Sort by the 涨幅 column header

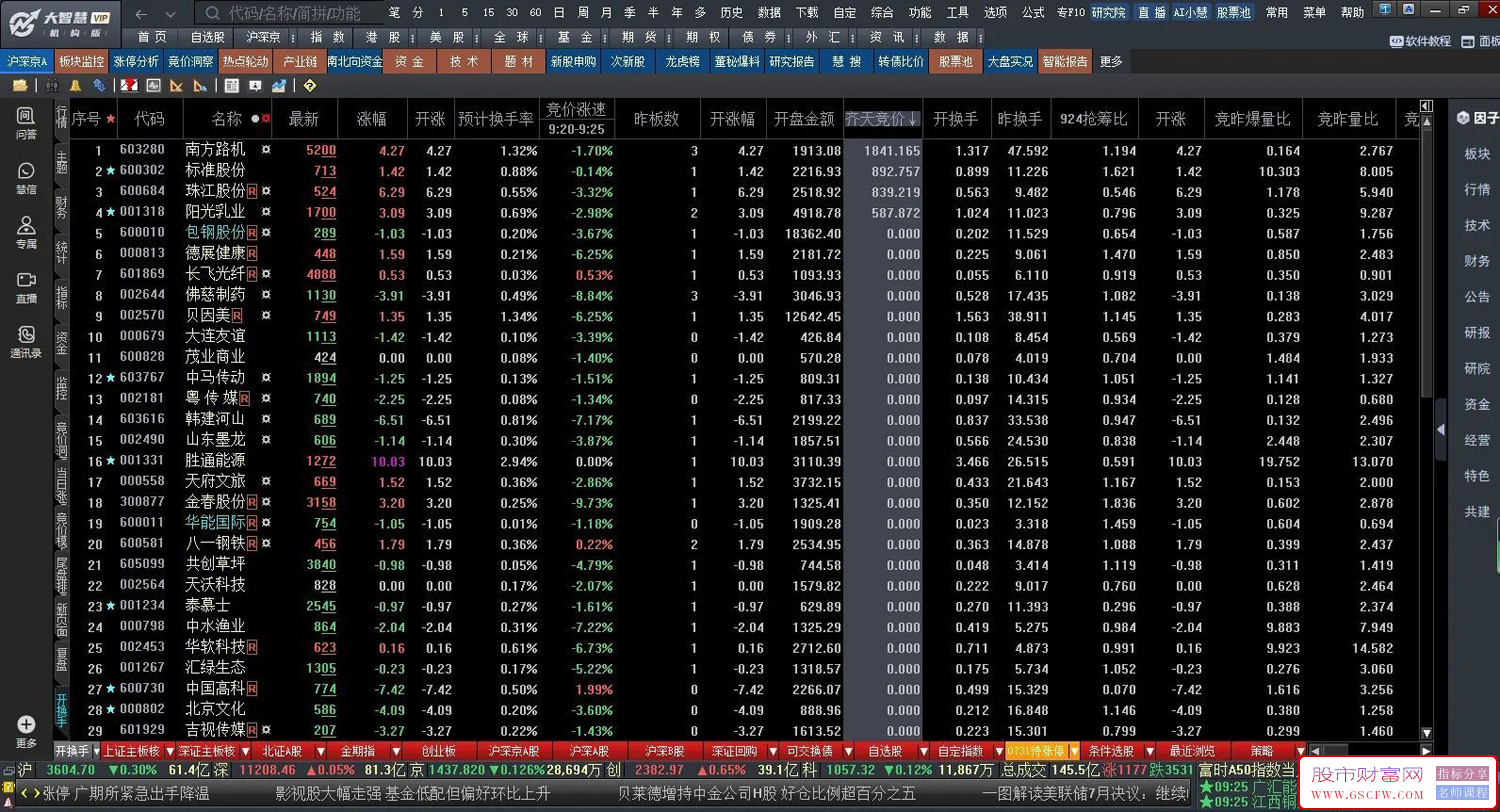pyautogui.click(x=371, y=119)
